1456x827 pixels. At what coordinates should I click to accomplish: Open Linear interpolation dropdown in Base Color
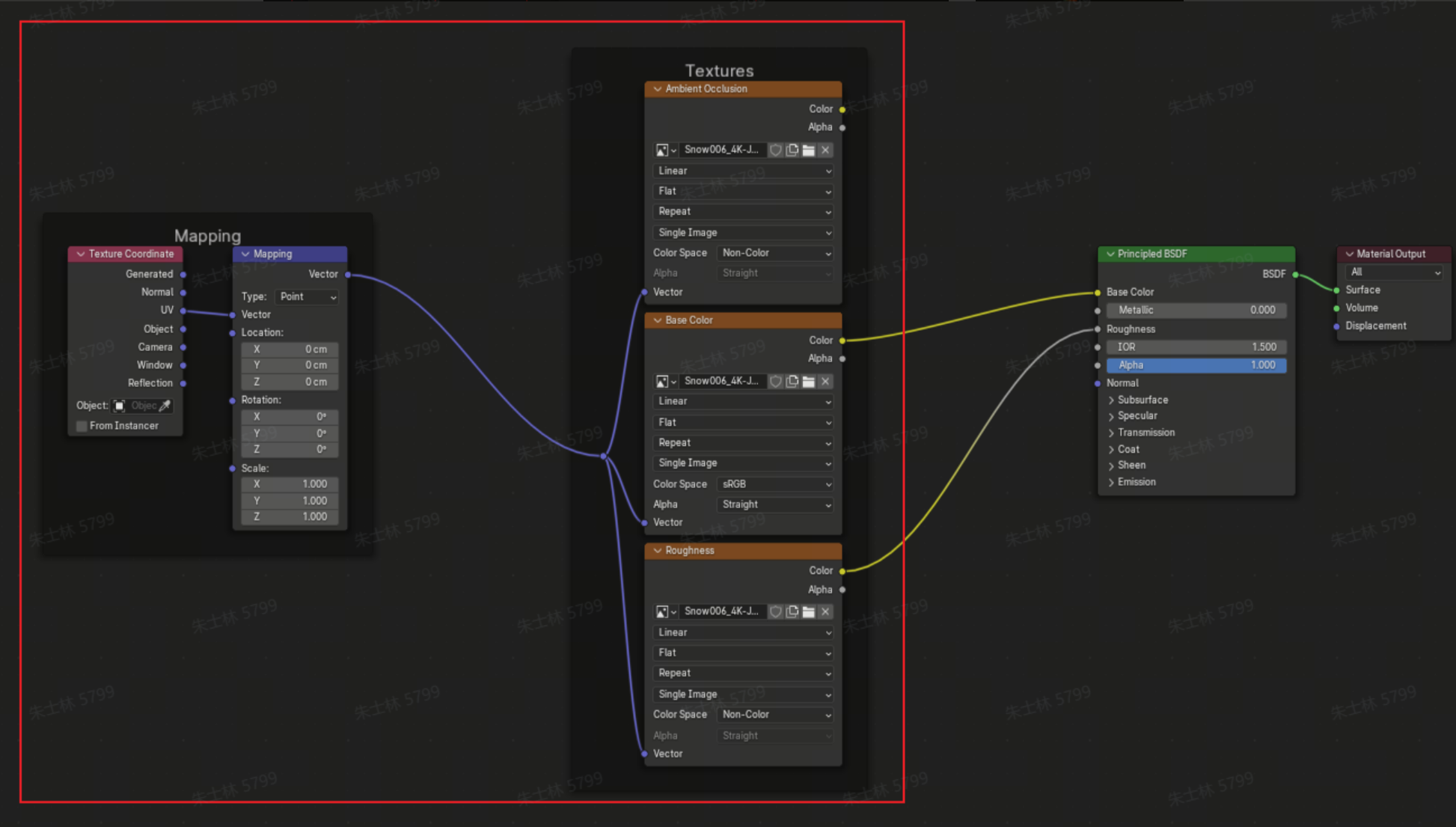click(x=743, y=402)
